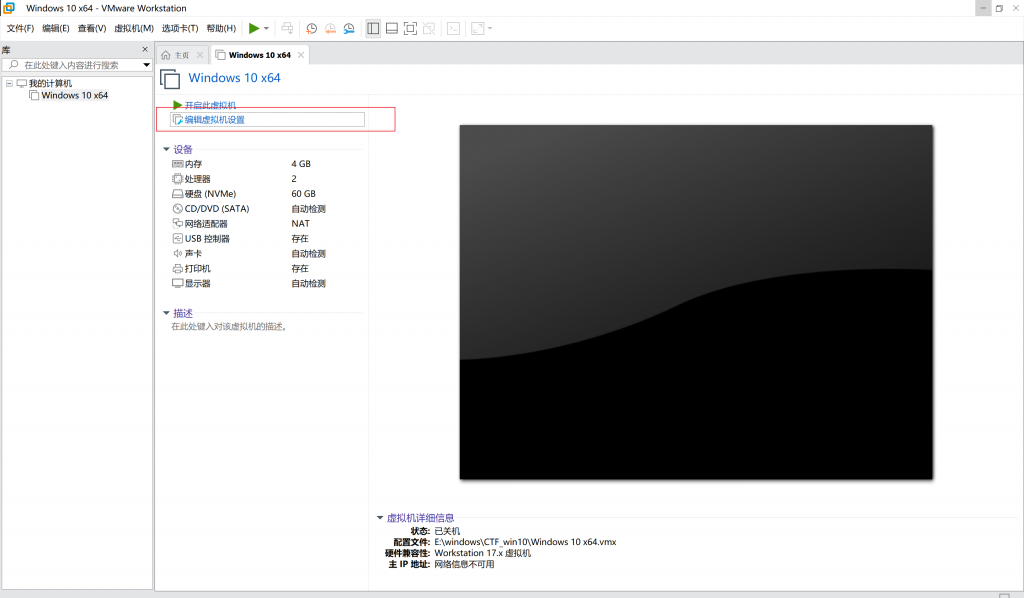Toggle the library sidebar view button

373,28
